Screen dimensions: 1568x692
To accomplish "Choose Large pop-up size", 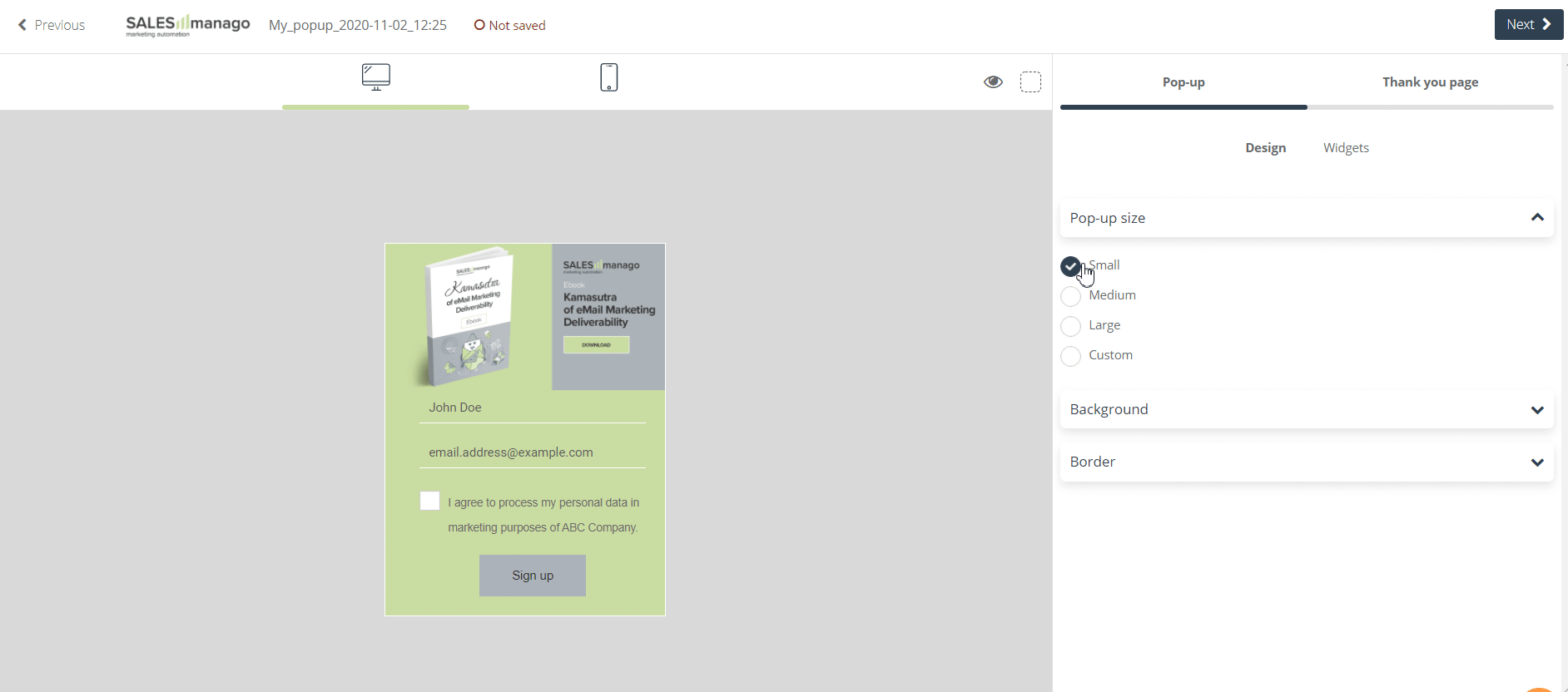I will (1071, 326).
